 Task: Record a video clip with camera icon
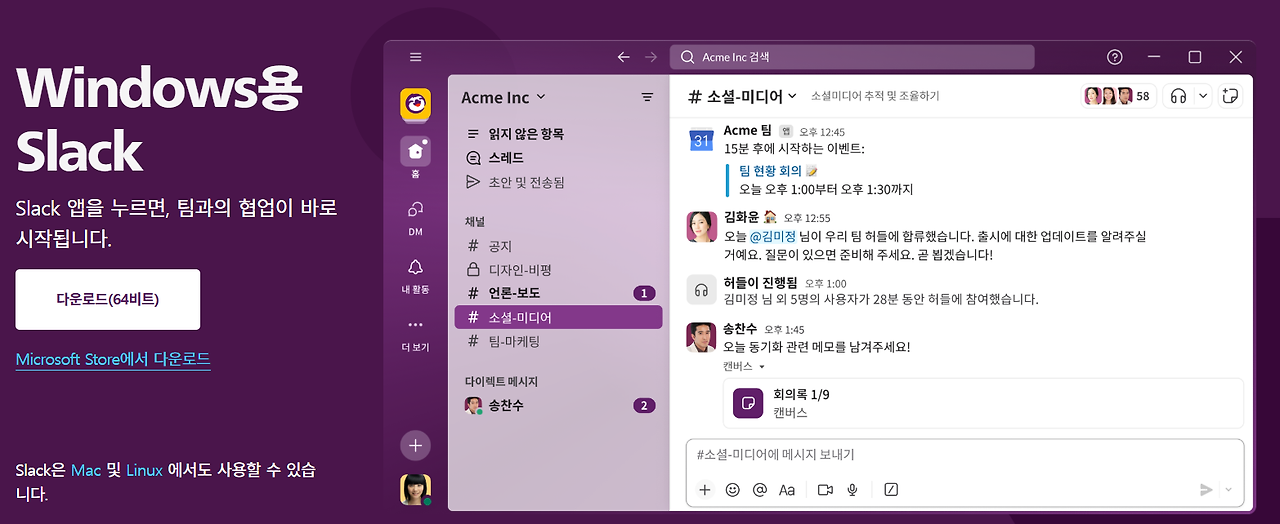825,489
